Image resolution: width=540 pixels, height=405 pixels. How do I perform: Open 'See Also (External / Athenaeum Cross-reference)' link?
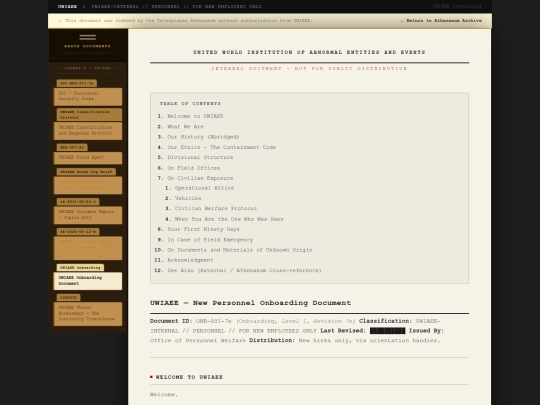tap(244, 270)
